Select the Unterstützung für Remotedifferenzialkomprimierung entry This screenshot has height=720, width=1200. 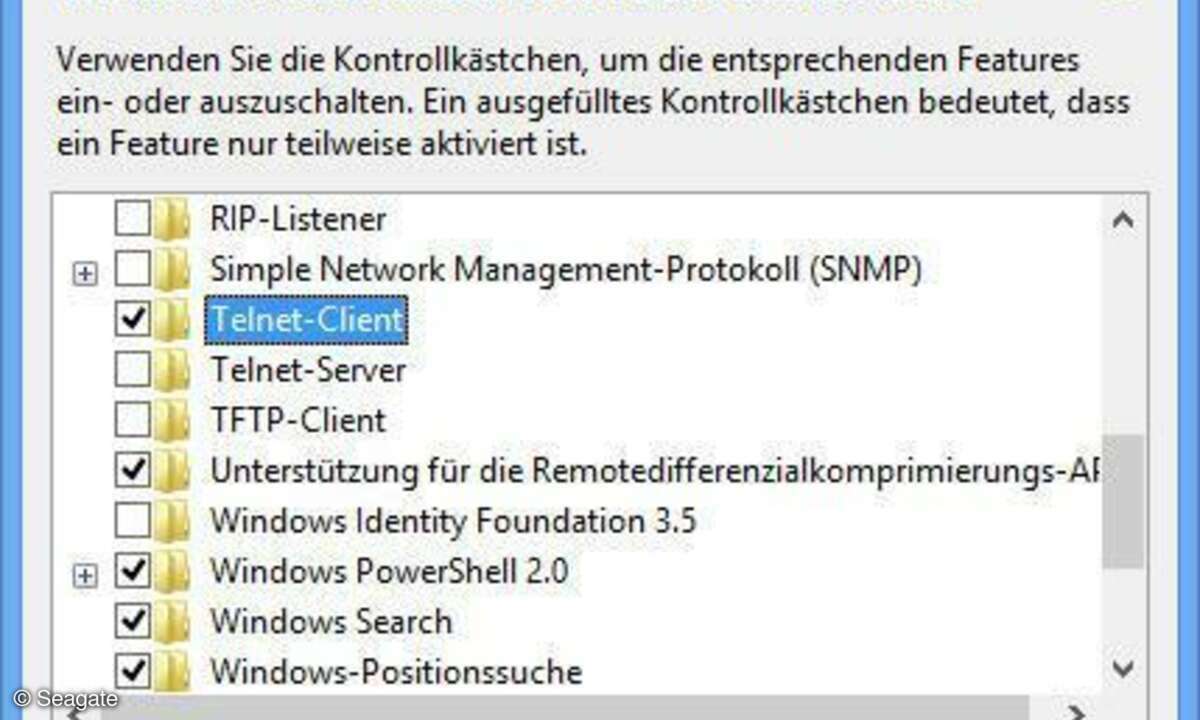[652, 470]
